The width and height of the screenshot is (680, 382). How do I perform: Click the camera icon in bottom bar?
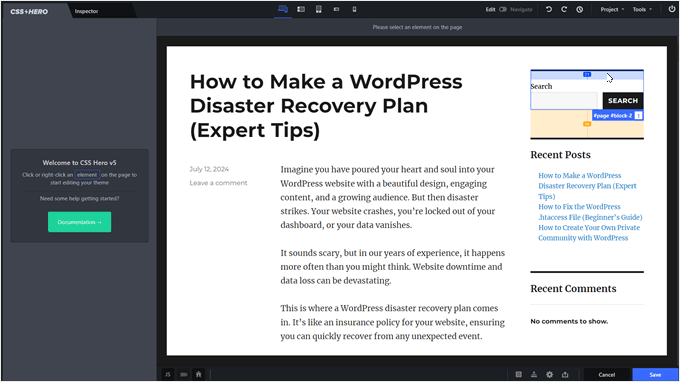pyautogui.click(x=183, y=374)
